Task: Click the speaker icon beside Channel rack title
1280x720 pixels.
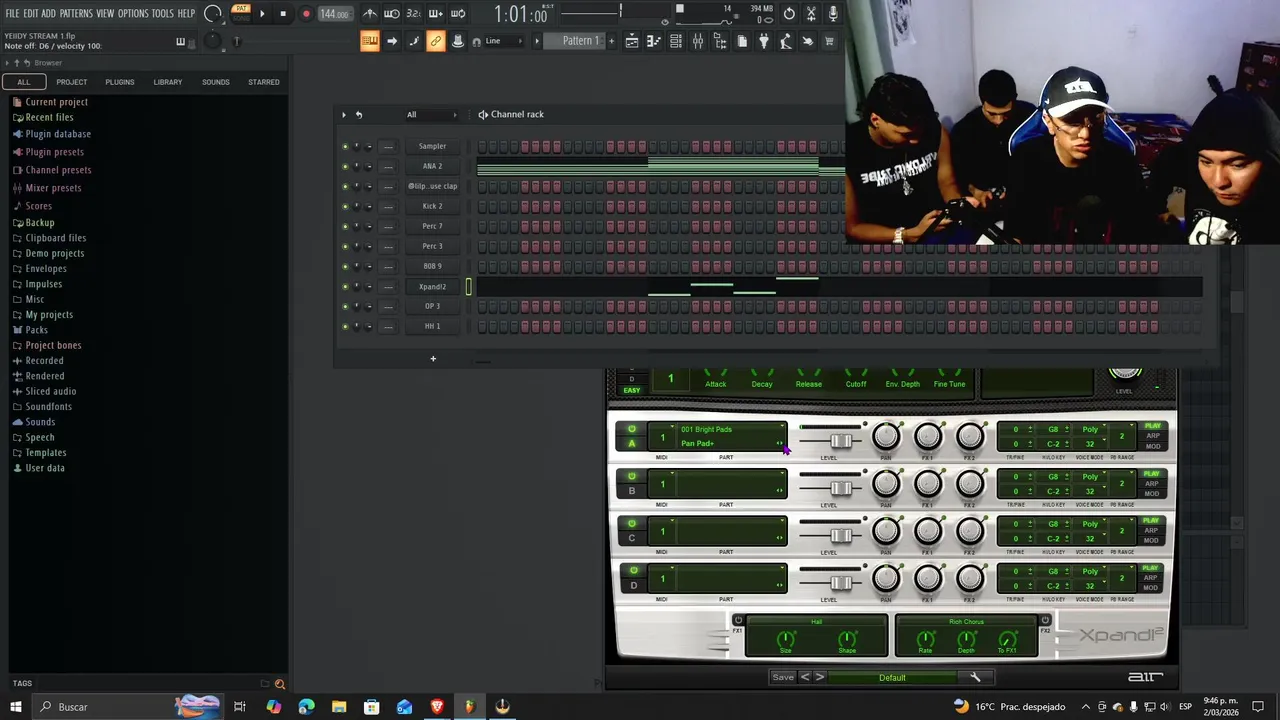Action: click(483, 114)
